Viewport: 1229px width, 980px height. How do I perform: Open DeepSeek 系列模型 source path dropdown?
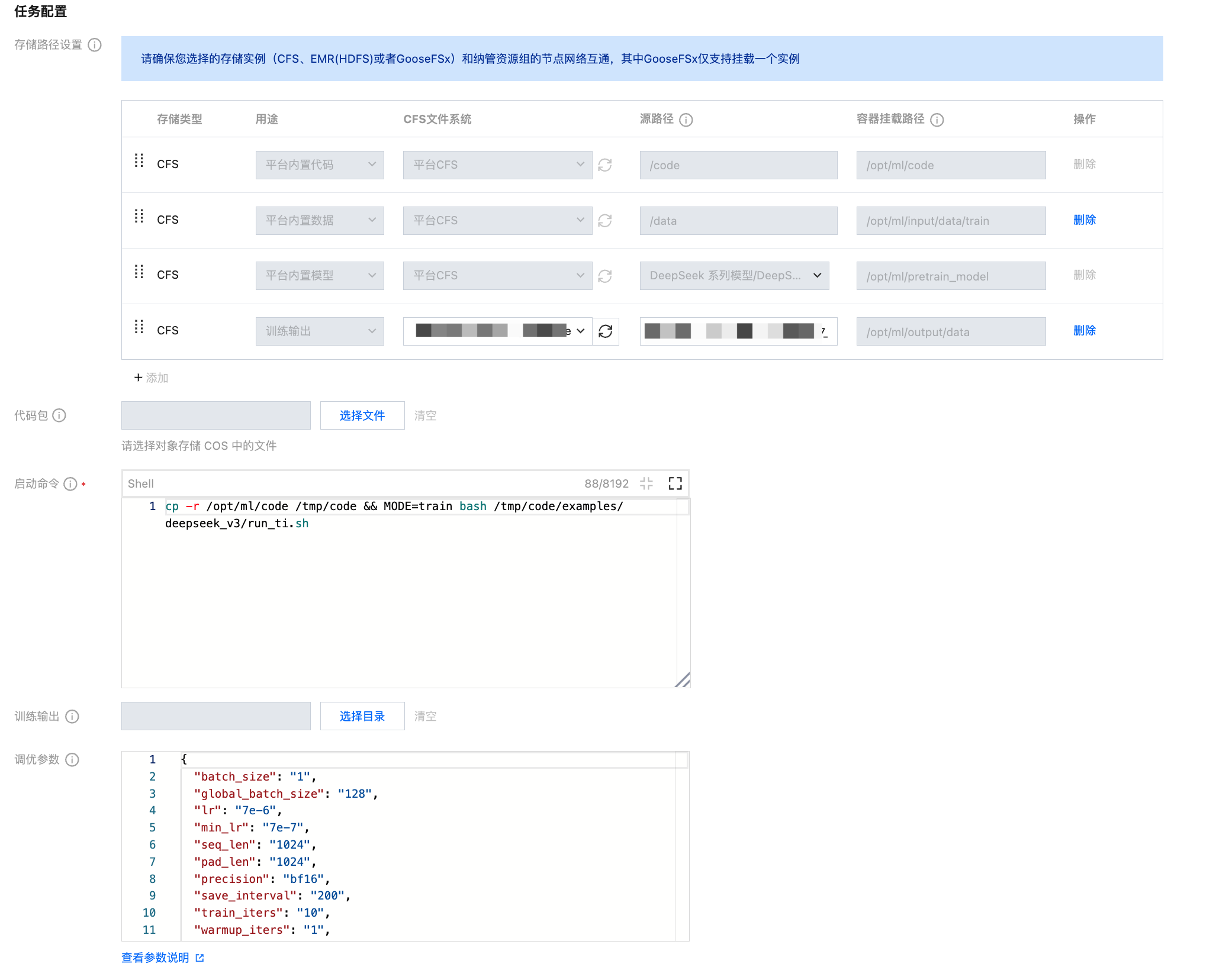click(735, 276)
